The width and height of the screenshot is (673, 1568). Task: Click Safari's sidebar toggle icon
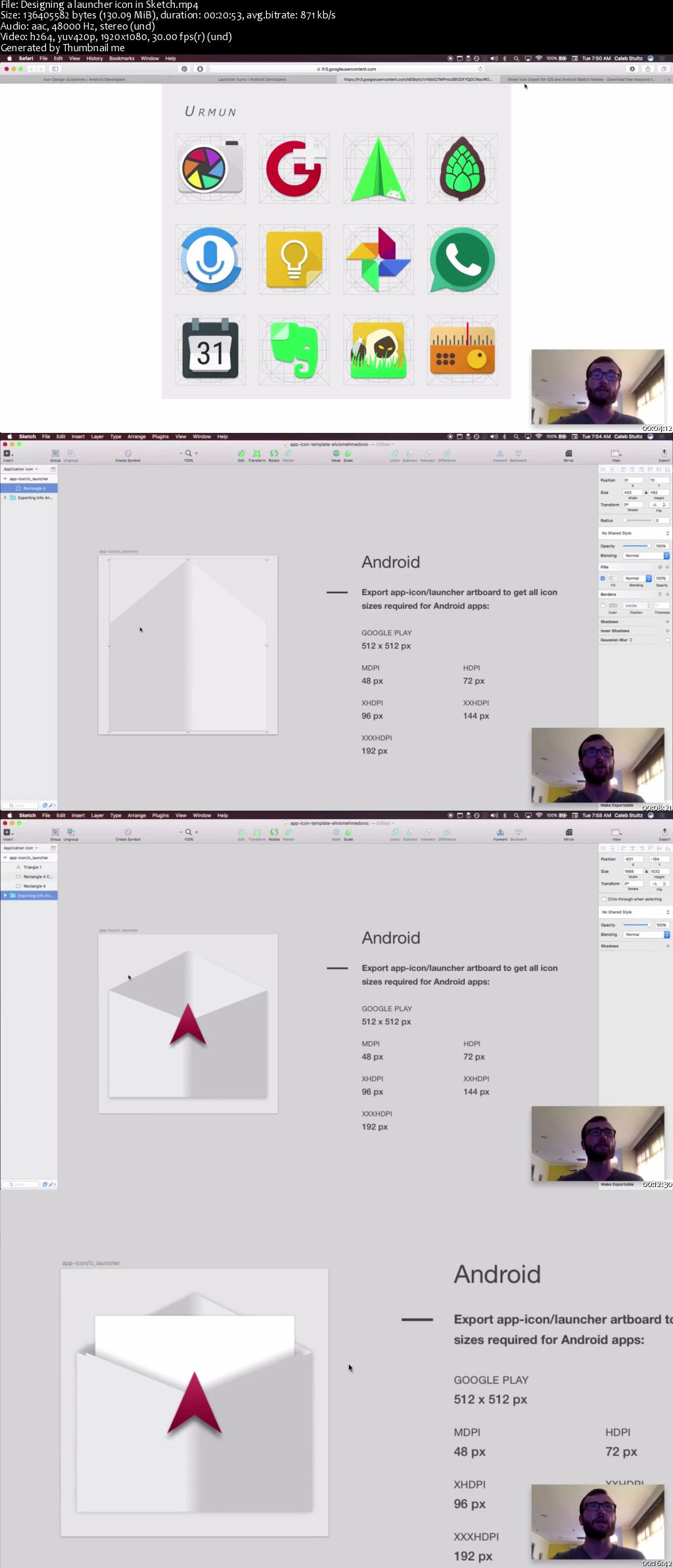[55, 69]
